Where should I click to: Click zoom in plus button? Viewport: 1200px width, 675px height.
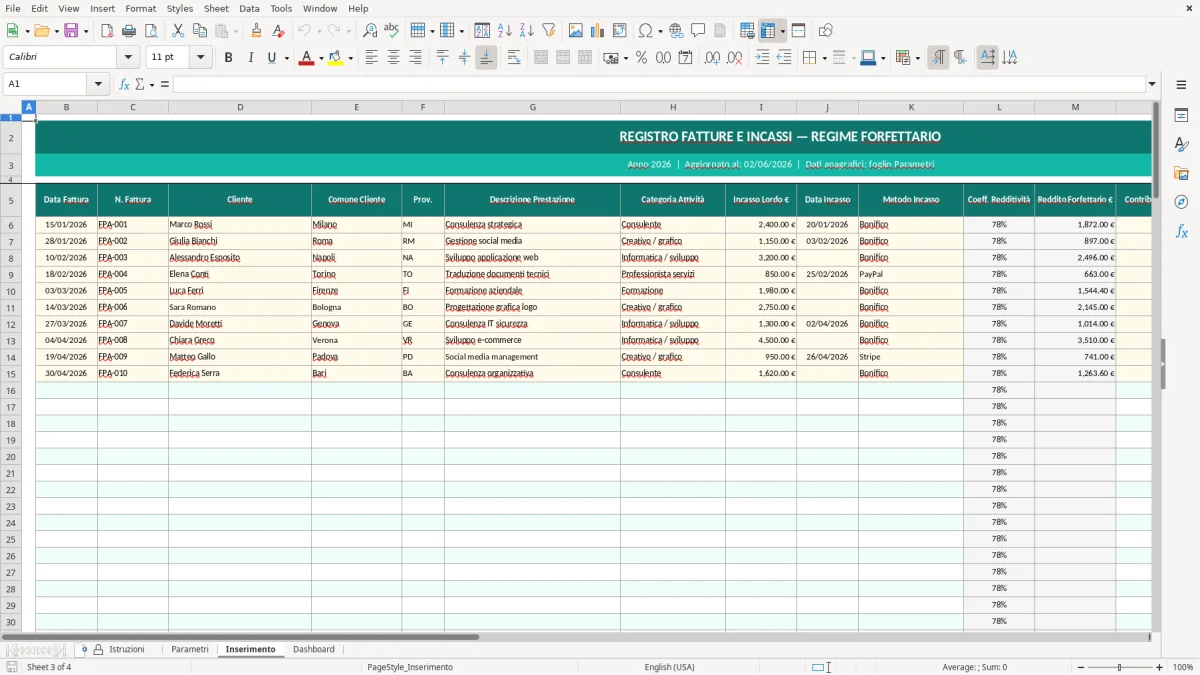(1160, 667)
